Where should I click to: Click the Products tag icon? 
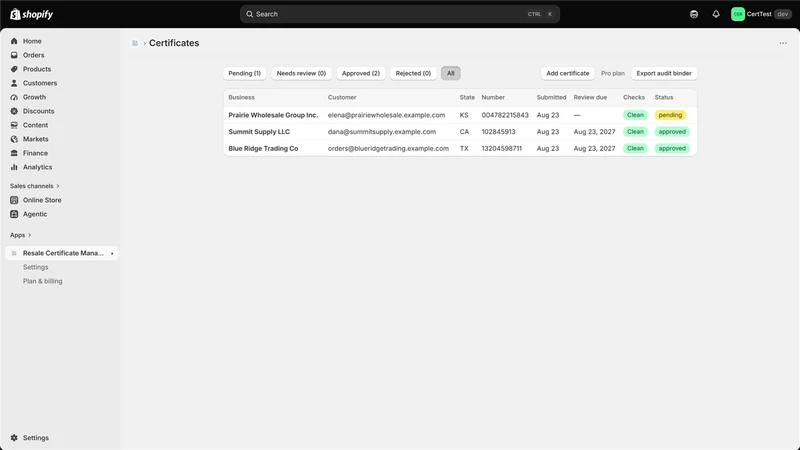point(14,69)
